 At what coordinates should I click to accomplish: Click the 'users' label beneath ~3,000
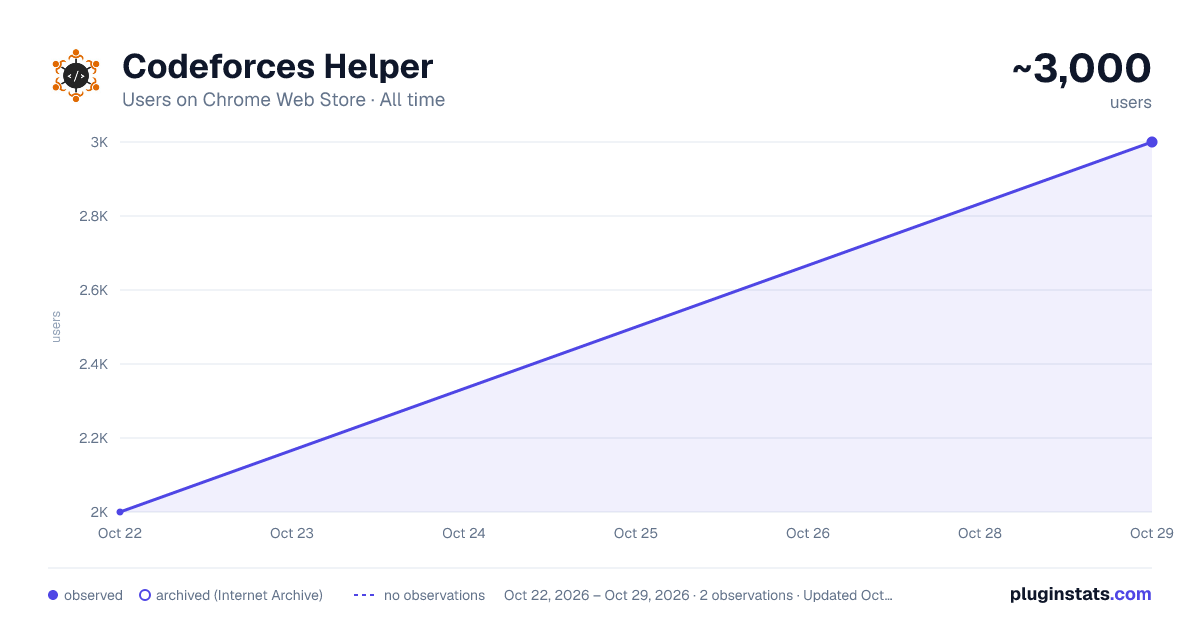tap(1130, 102)
